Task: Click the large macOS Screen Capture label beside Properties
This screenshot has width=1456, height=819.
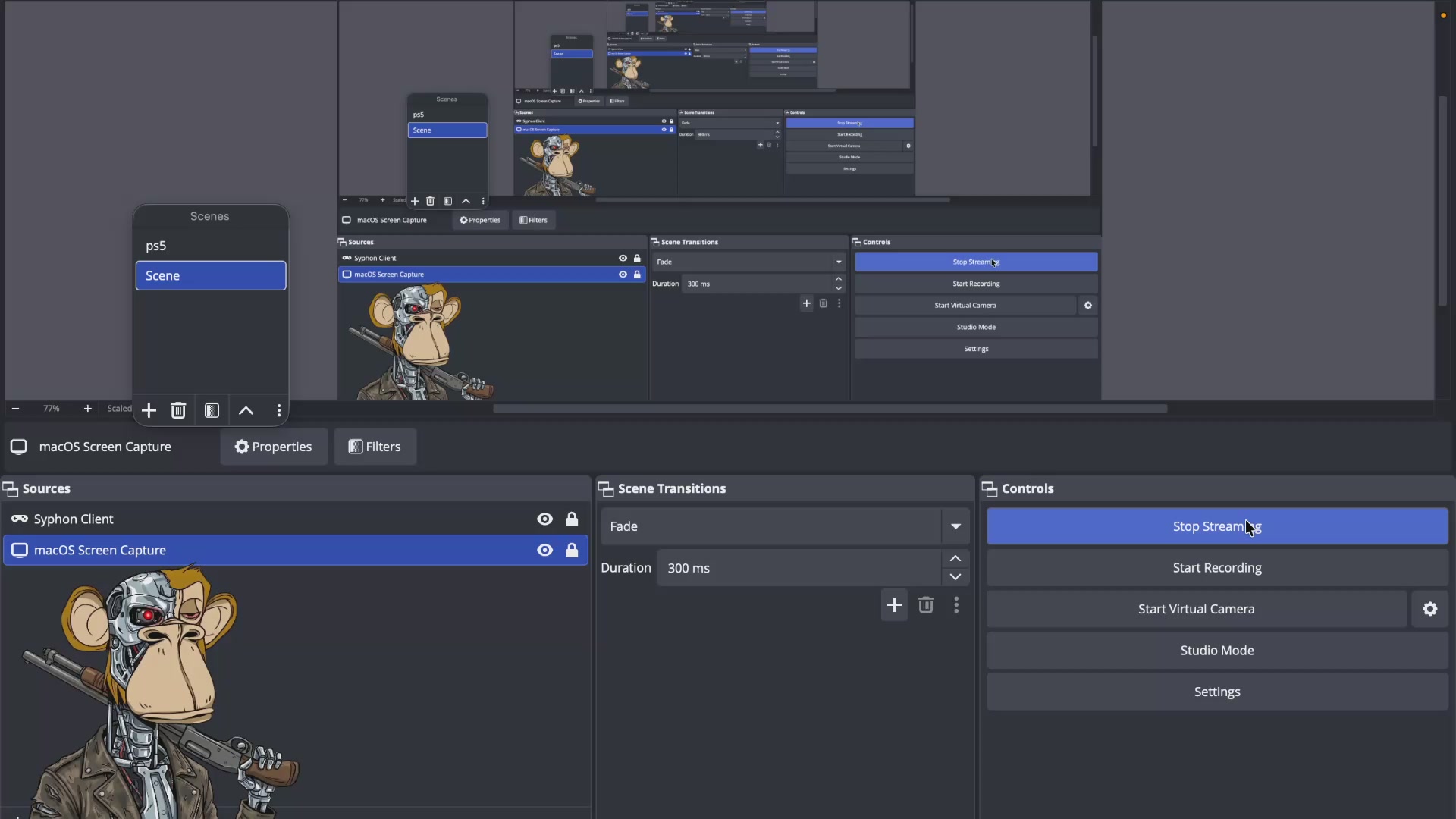Action: (x=105, y=447)
